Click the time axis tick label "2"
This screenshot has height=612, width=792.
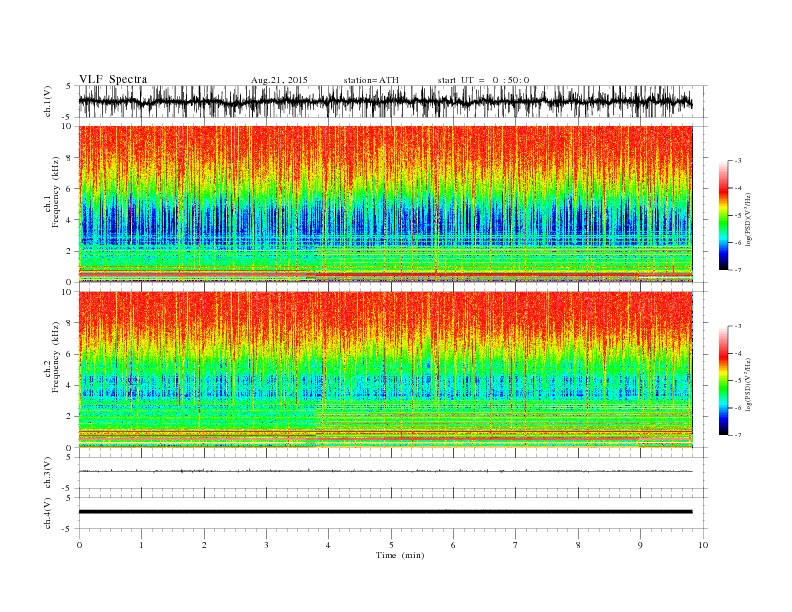click(x=204, y=545)
